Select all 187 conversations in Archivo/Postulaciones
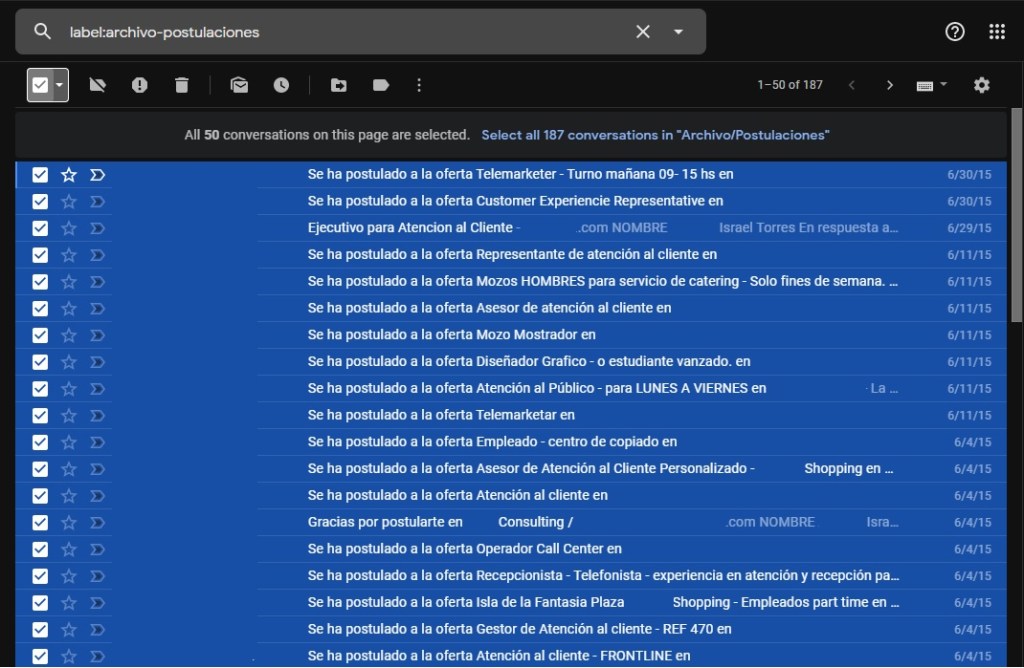Image resolution: width=1024 pixels, height=668 pixels. [655, 135]
